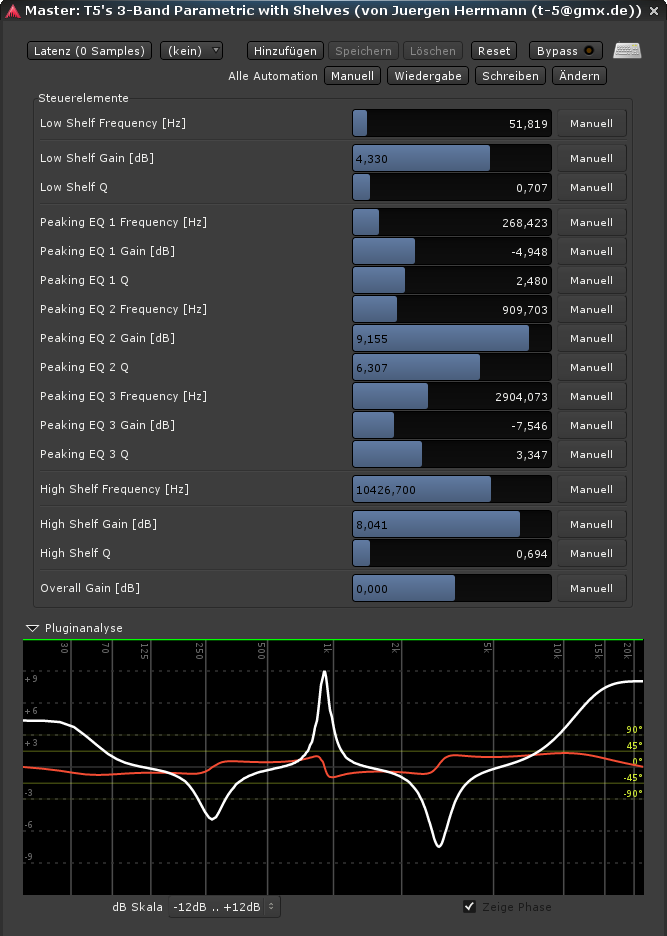Viewport: 667px width, 936px height.
Task: Close the plugin window with the X button
Action: pos(653,10)
